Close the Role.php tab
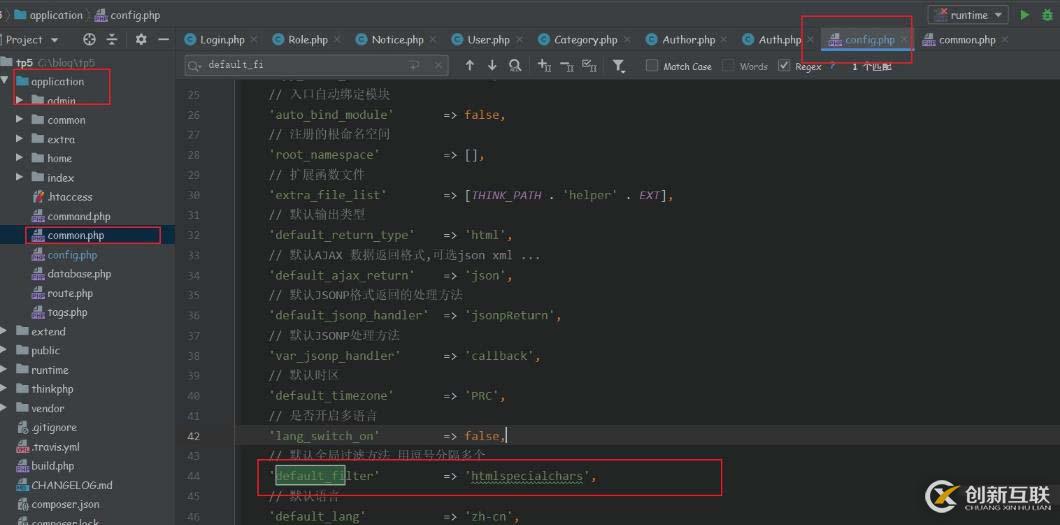This screenshot has width=1060, height=525. tap(338, 40)
